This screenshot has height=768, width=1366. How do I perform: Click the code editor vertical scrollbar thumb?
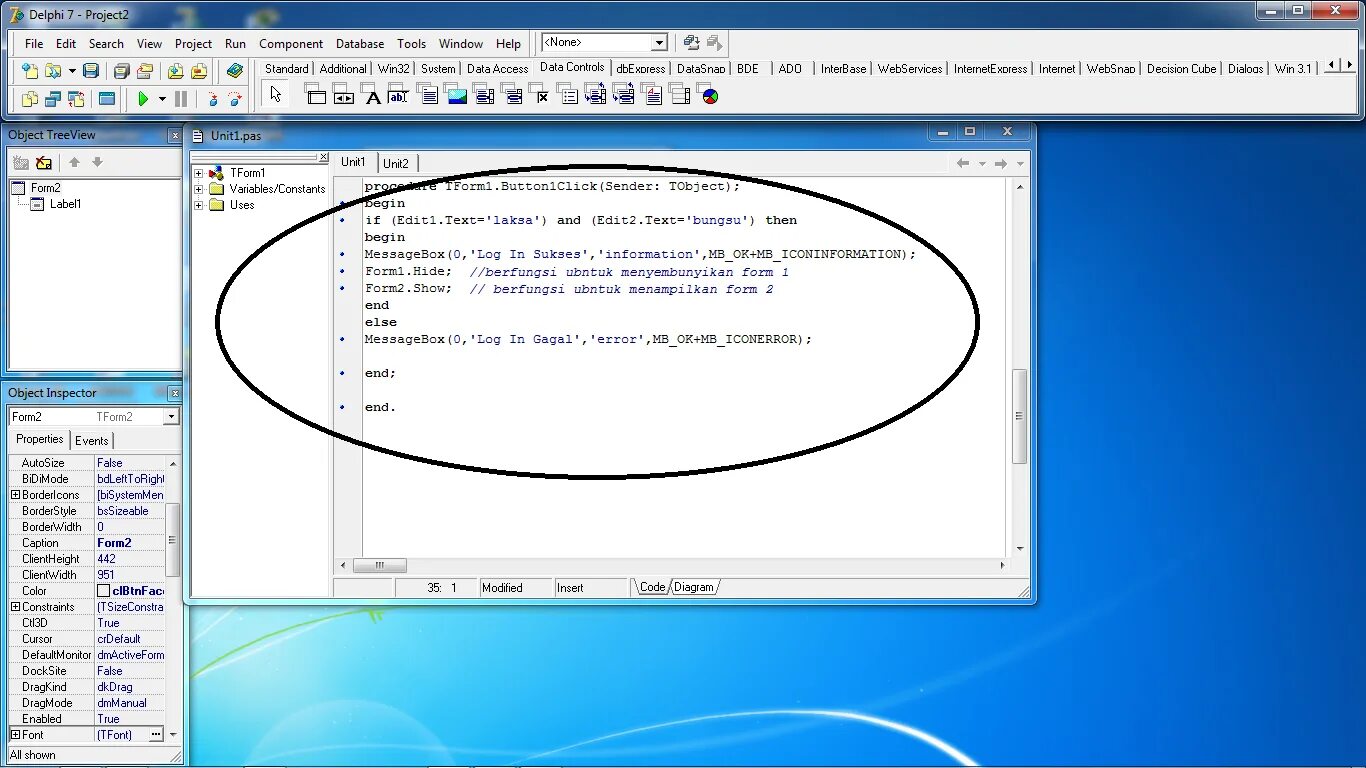(x=1020, y=416)
